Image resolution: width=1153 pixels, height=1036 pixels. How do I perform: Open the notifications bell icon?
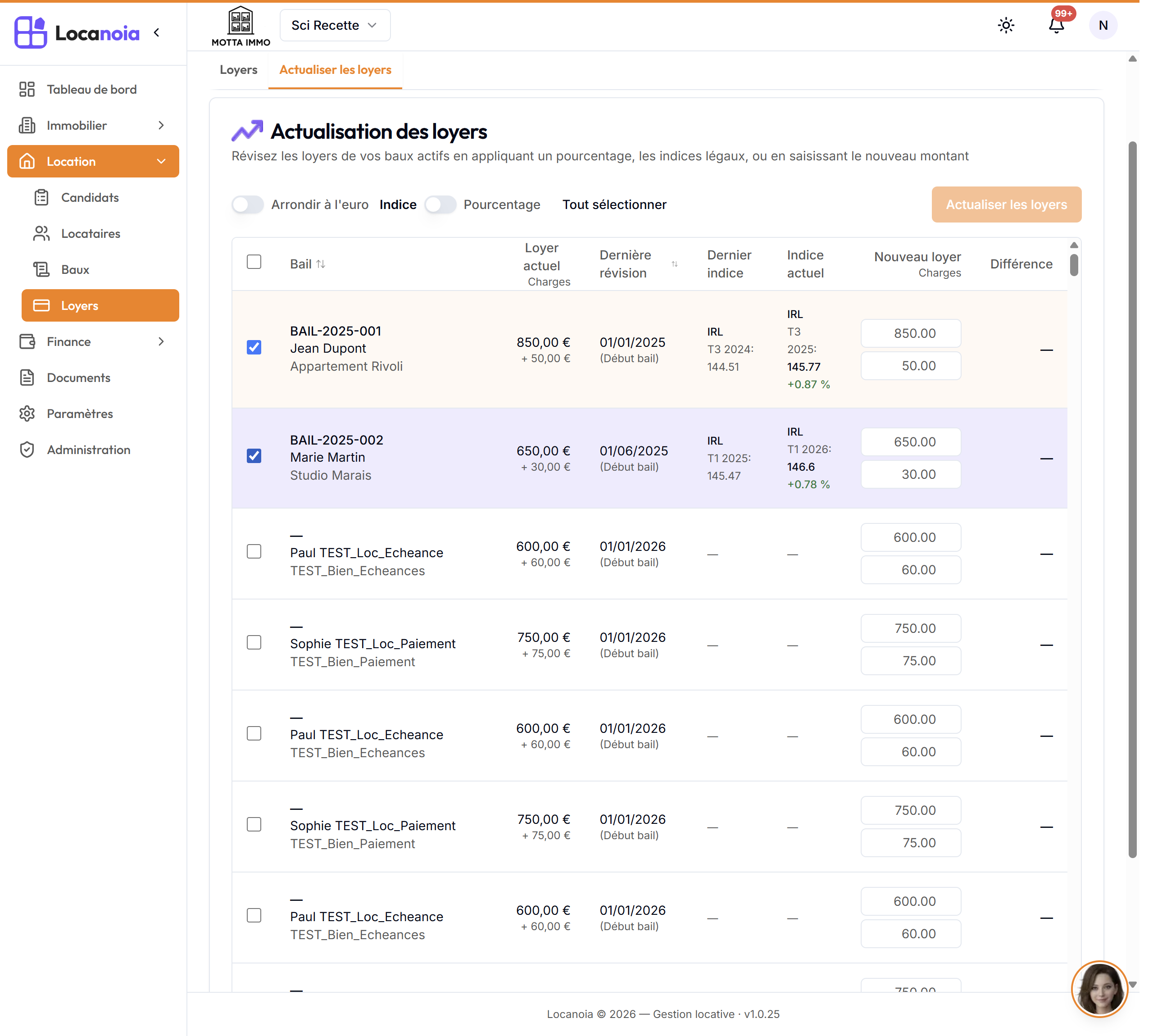[x=1057, y=26]
